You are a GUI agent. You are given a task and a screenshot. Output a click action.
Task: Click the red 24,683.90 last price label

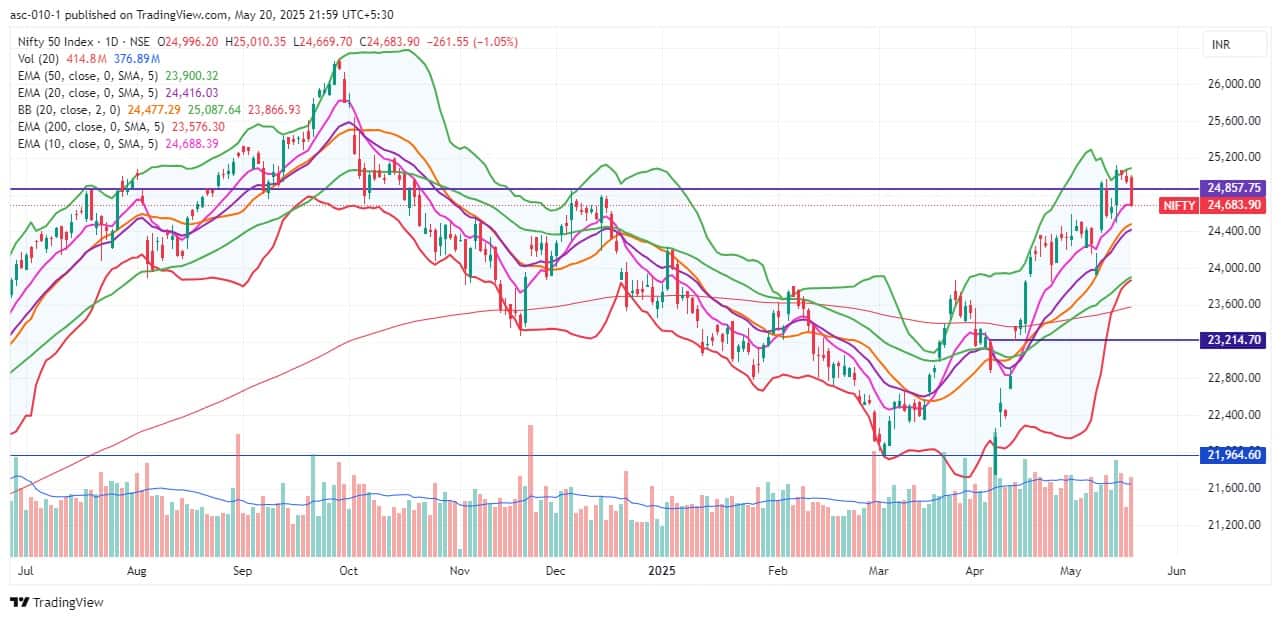click(x=1235, y=205)
